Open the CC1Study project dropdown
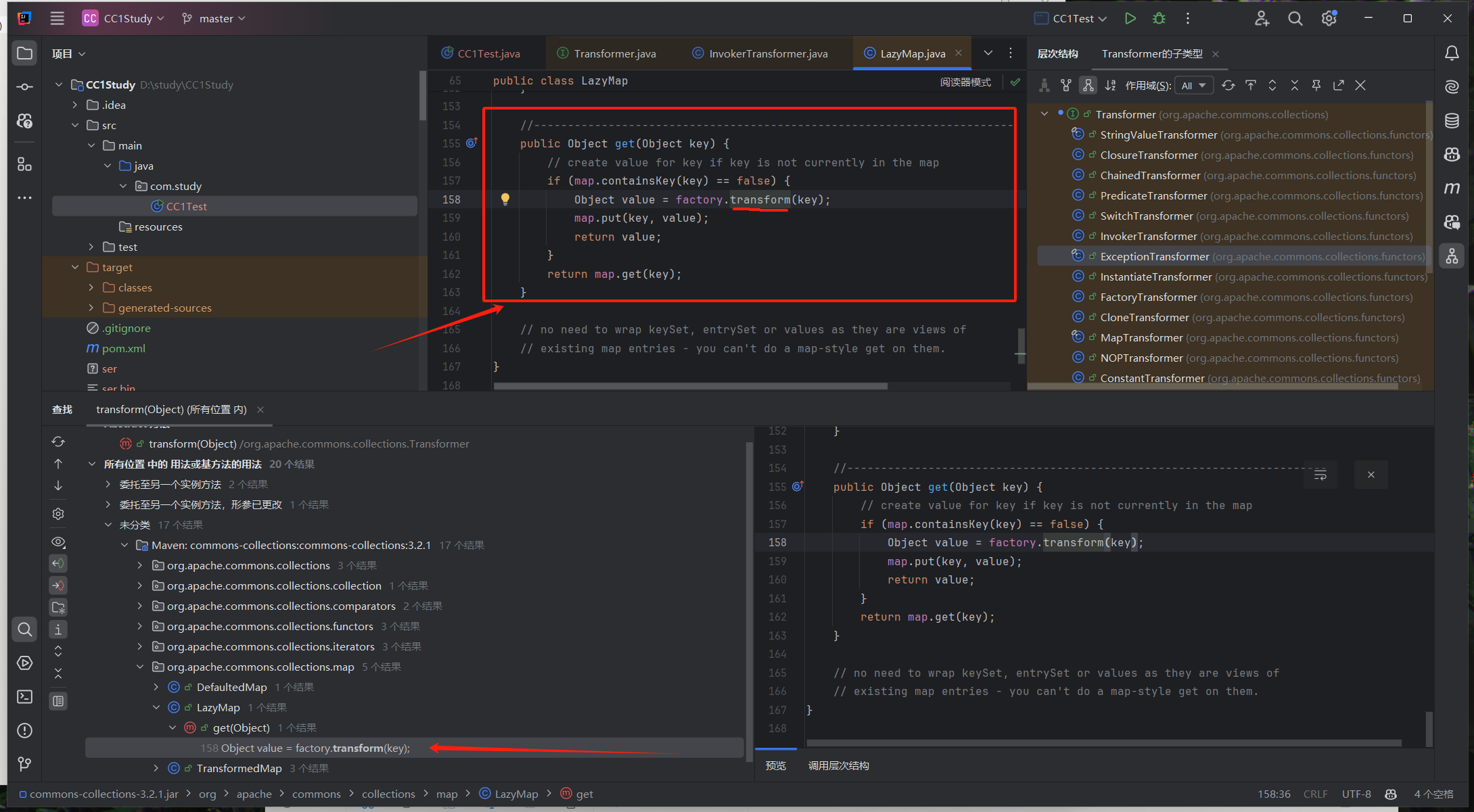The width and height of the screenshot is (1474, 812). coord(124,18)
